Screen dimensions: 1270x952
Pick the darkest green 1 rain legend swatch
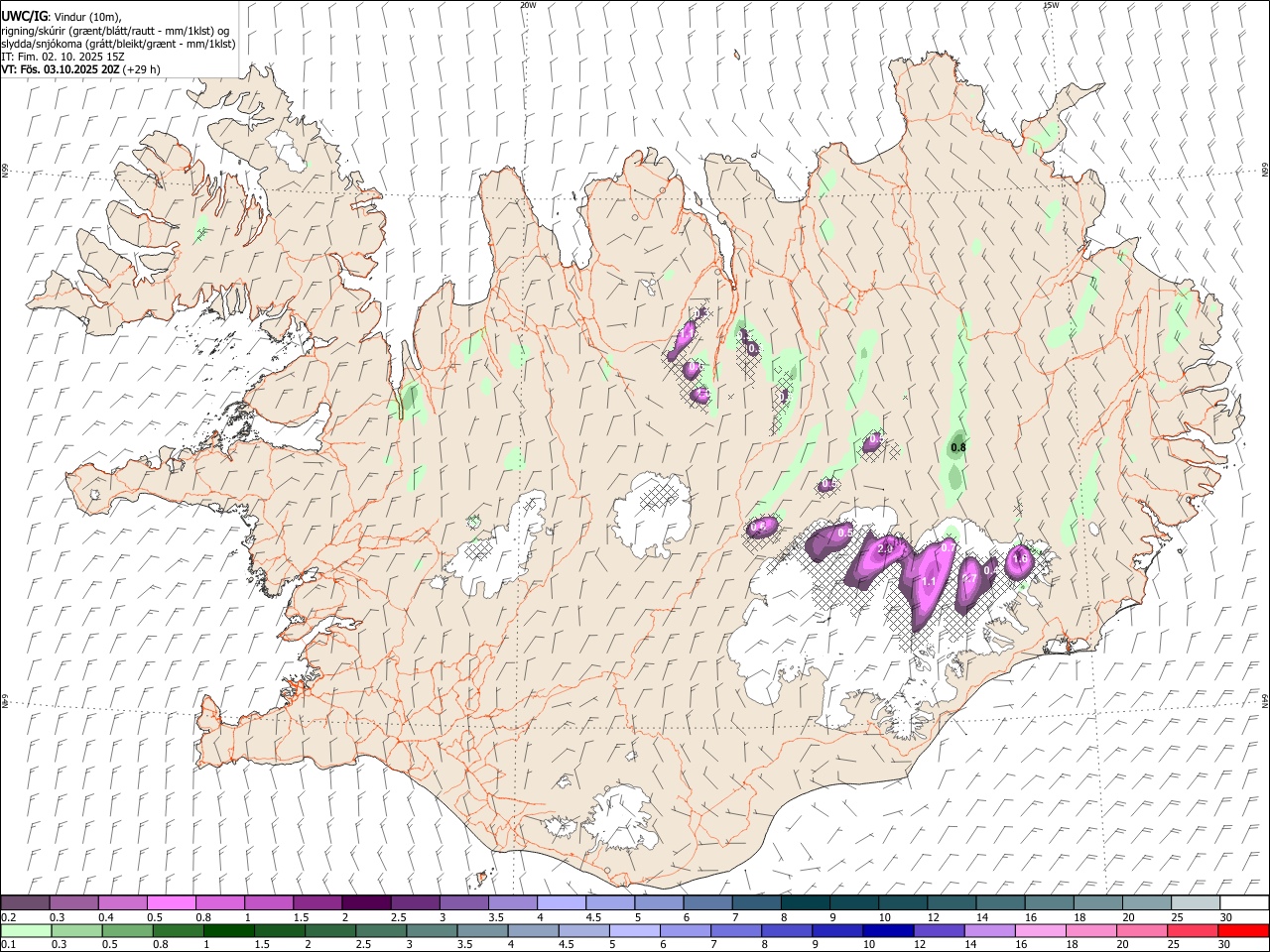[x=228, y=930]
